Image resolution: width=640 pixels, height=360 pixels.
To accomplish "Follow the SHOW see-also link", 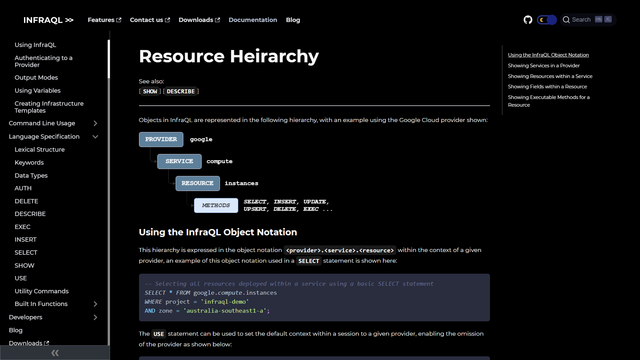I will click(150, 91).
